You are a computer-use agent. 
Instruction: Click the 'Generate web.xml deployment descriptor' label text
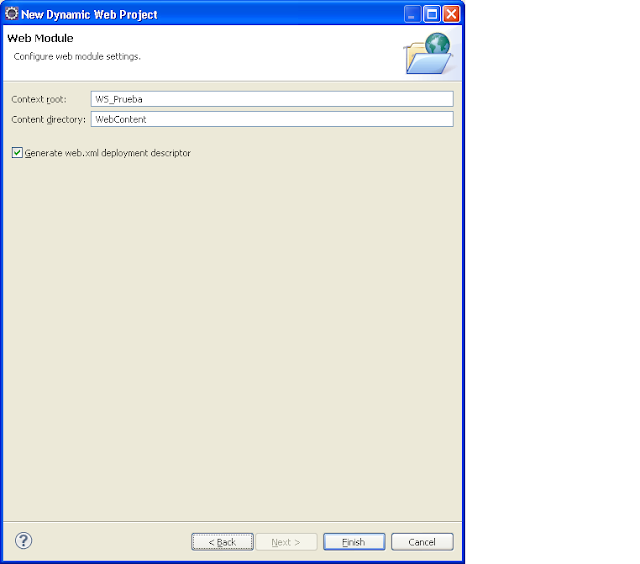coord(107,153)
